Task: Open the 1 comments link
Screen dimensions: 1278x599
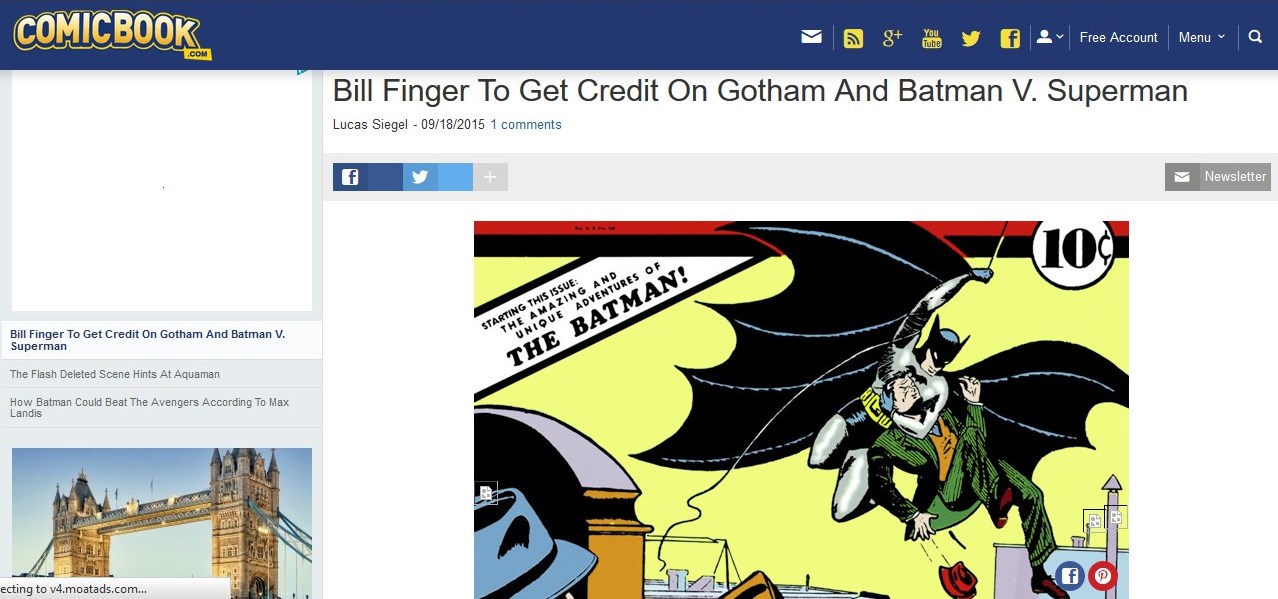Action: [x=526, y=125]
